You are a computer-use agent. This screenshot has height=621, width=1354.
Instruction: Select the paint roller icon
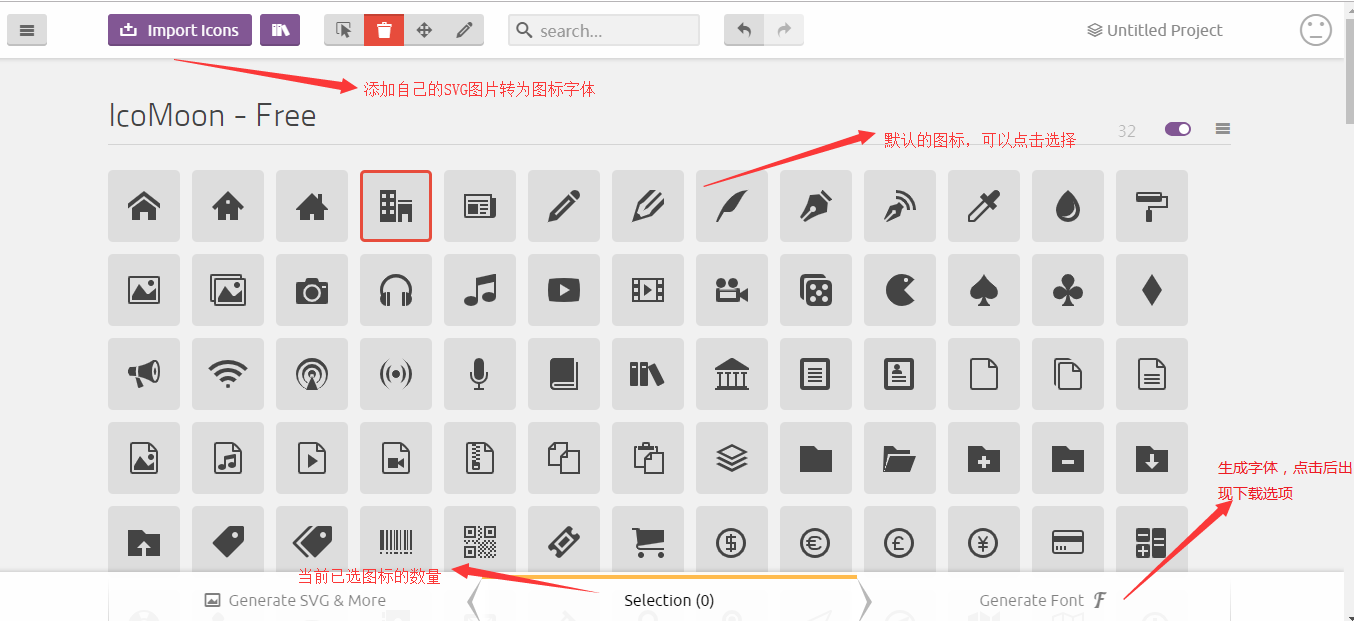1152,206
